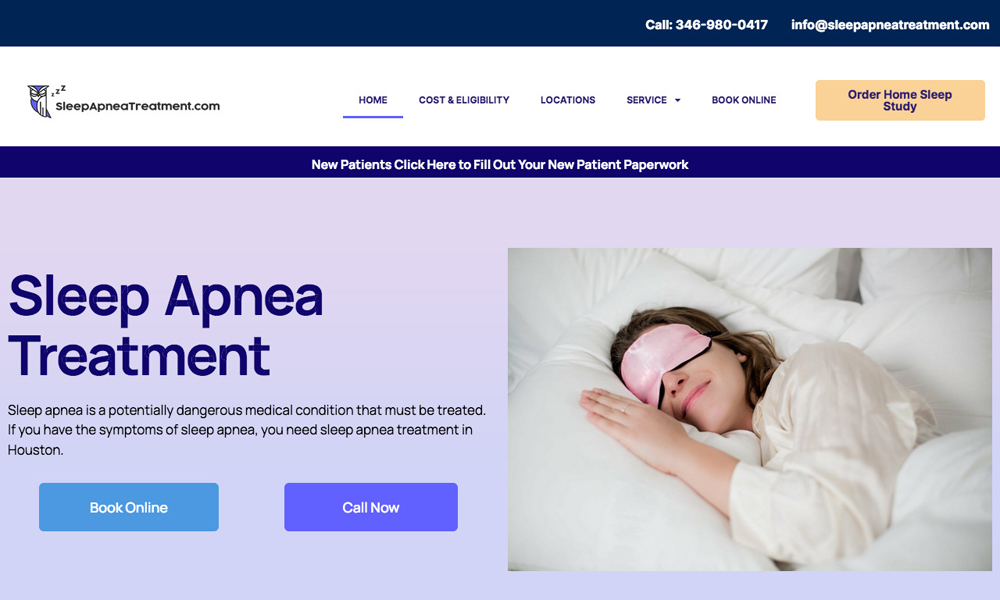Open the New Patient Paperwork banner link
This screenshot has width=1000, height=600.
pyautogui.click(x=500, y=165)
